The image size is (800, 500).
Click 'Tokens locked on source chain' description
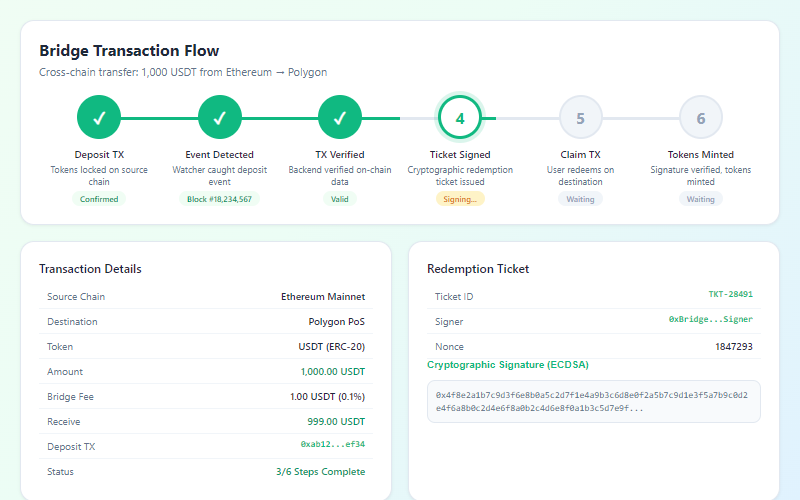(x=99, y=176)
